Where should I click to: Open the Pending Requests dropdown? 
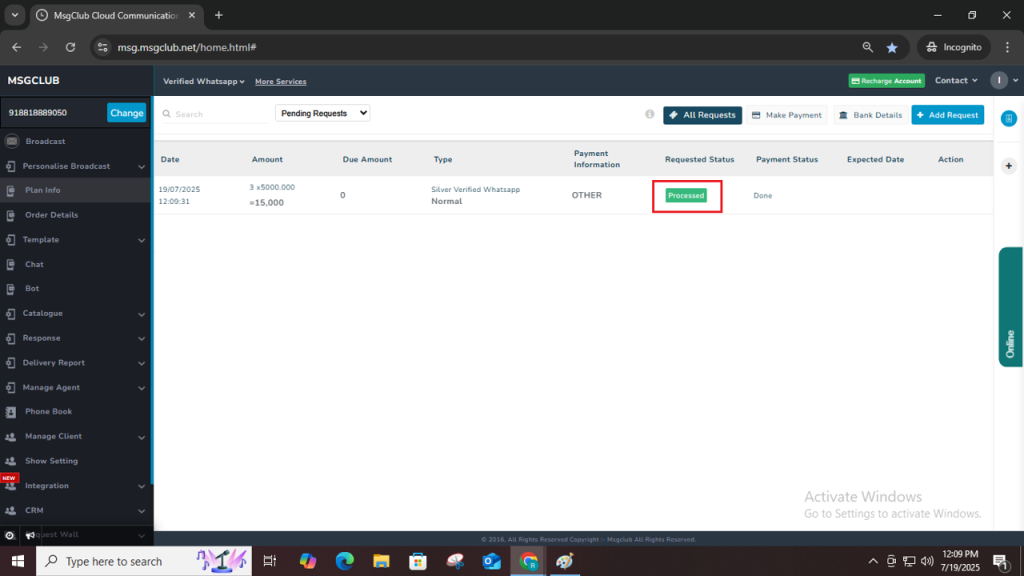coord(323,113)
